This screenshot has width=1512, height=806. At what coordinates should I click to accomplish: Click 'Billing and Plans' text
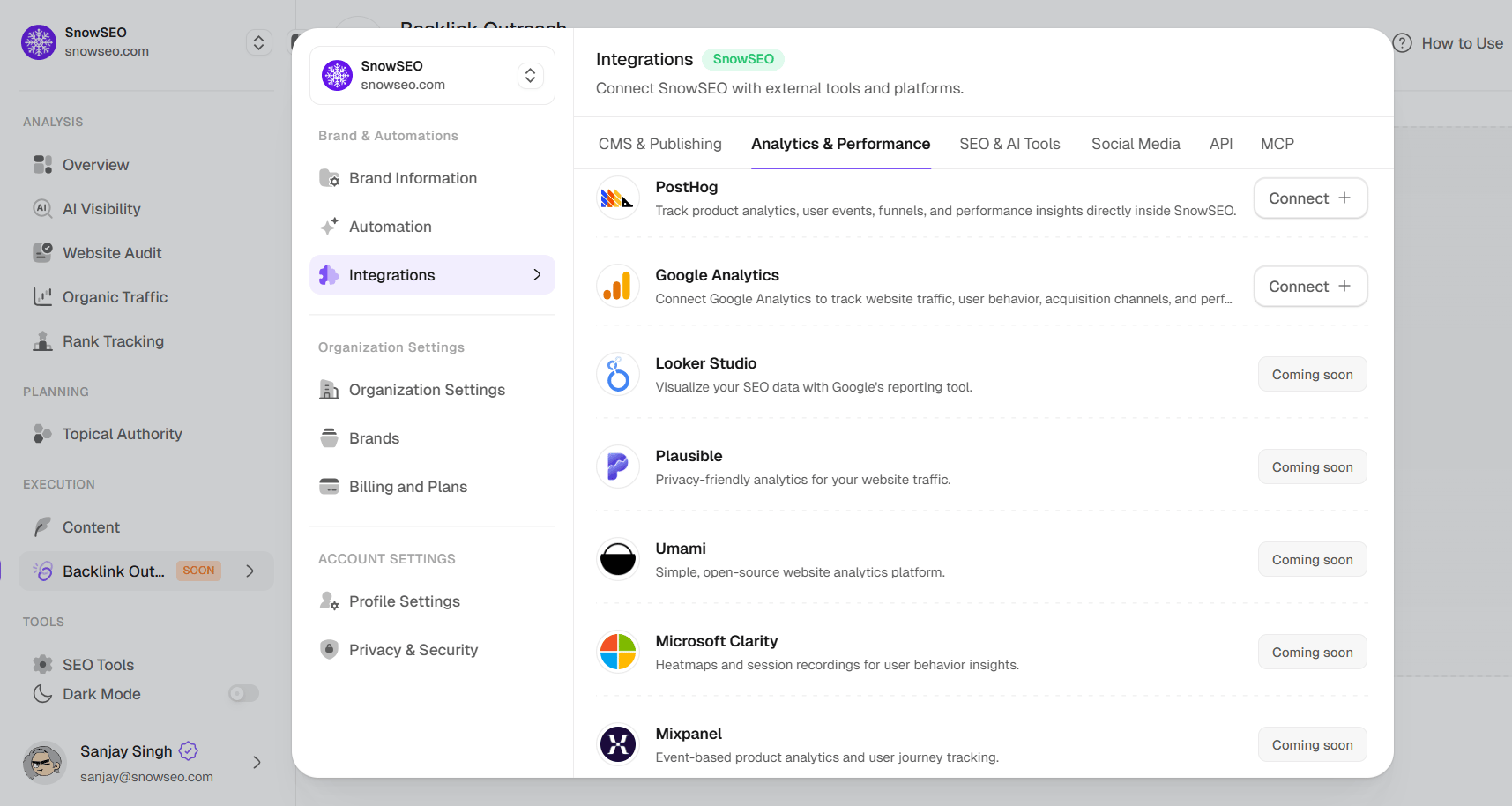[x=408, y=487]
